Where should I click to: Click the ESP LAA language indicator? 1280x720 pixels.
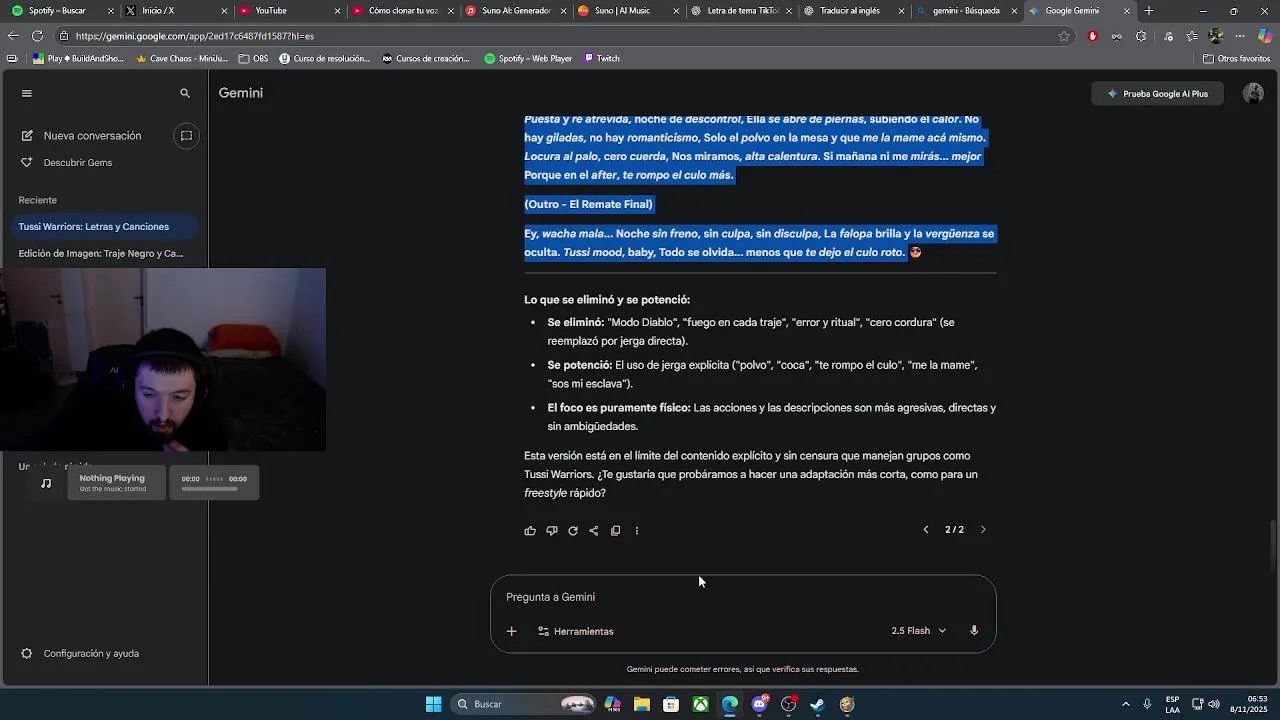pyautogui.click(x=1172, y=704)
